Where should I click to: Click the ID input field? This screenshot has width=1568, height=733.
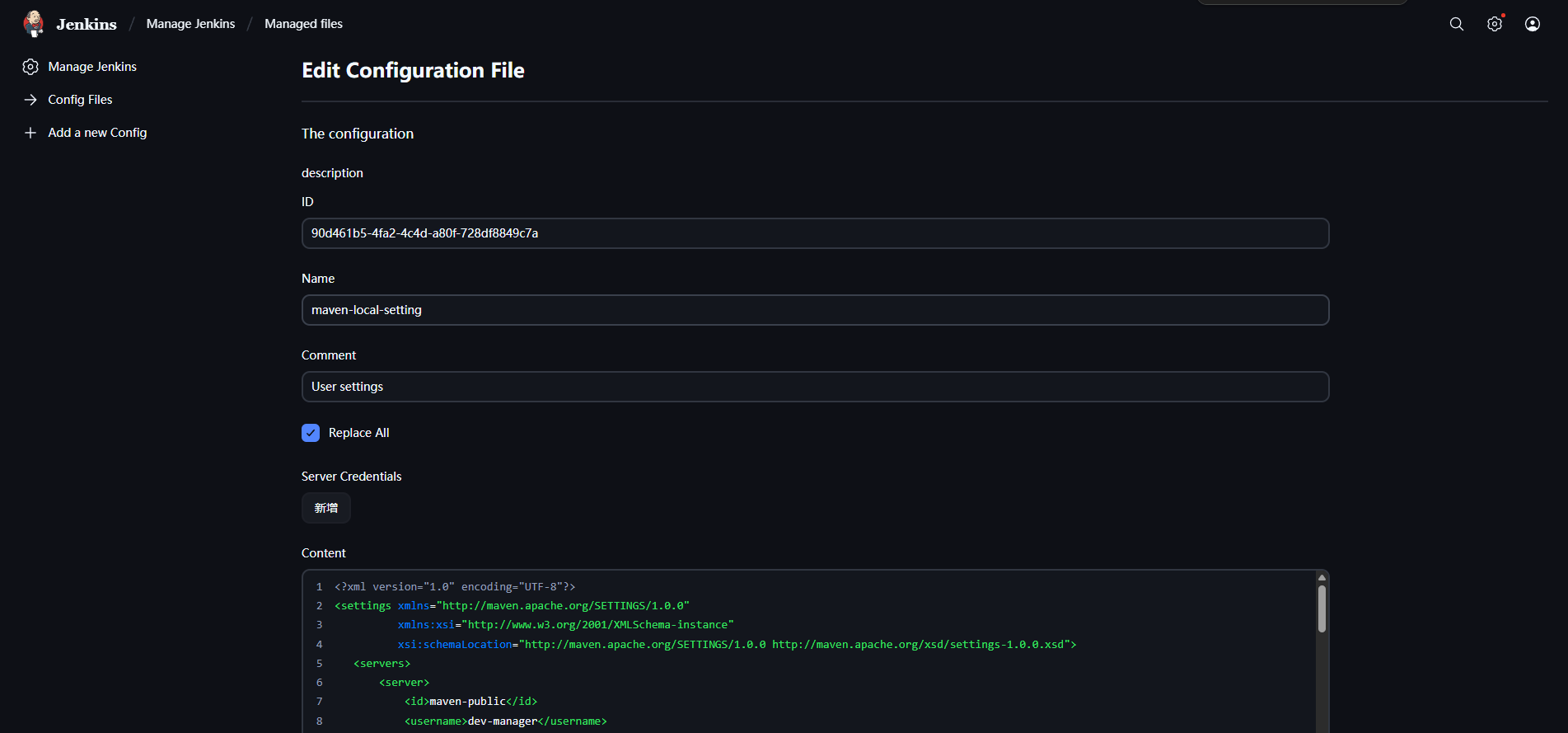tap(814, 233)
